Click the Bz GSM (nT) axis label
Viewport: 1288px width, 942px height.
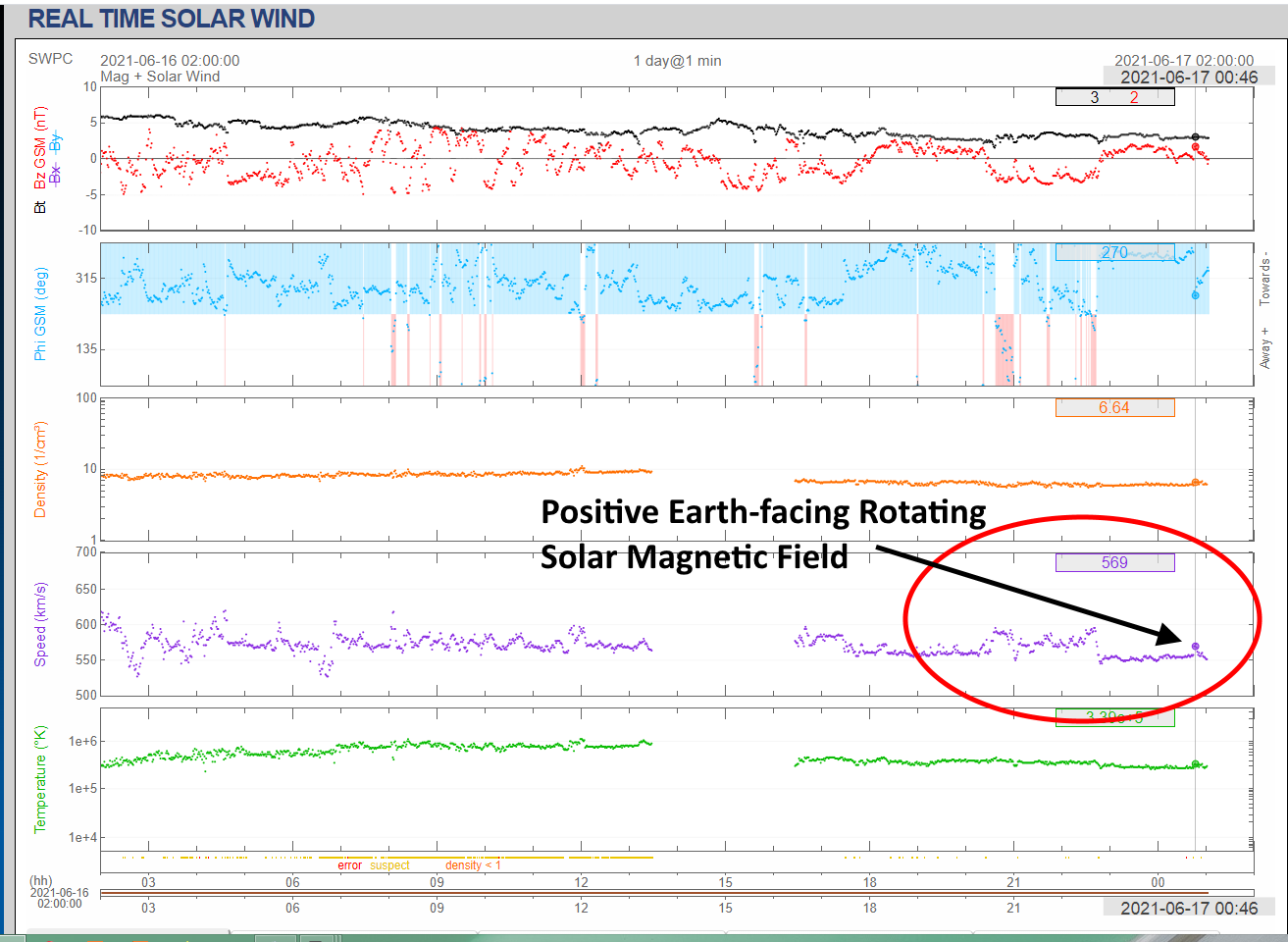tap(39, 149)
